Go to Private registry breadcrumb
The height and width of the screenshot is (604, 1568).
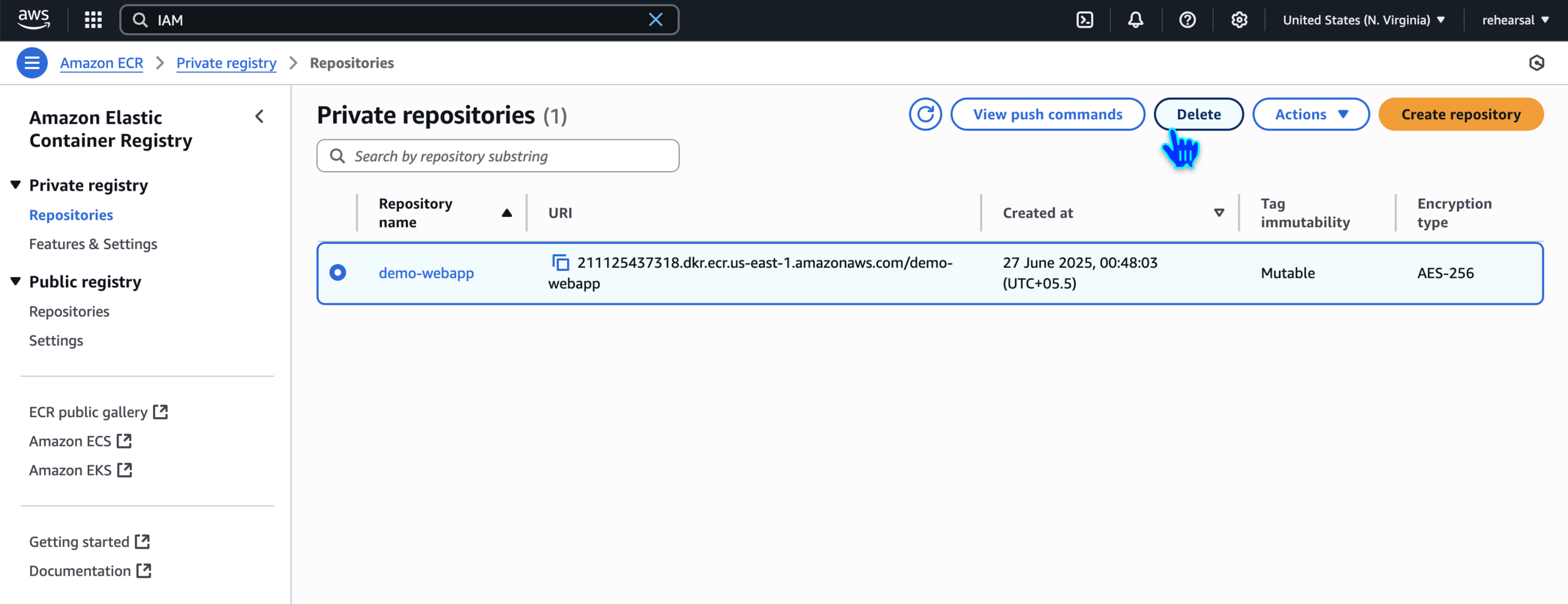[226, 63]
